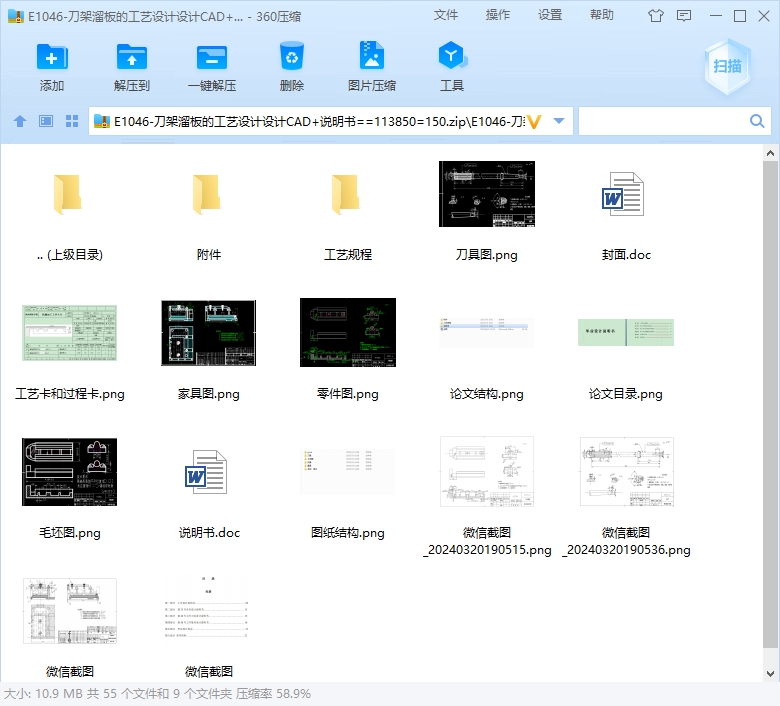
Task: Switch to list view icon
Action: click(46, 121)
